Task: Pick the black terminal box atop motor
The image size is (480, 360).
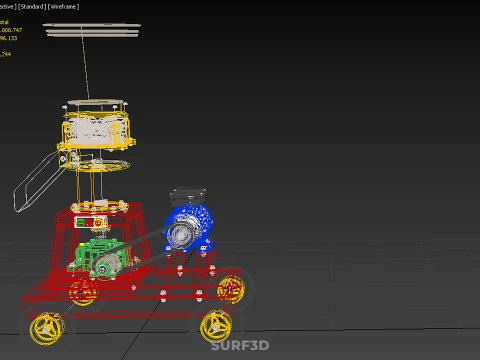Action: click(188, 196)
